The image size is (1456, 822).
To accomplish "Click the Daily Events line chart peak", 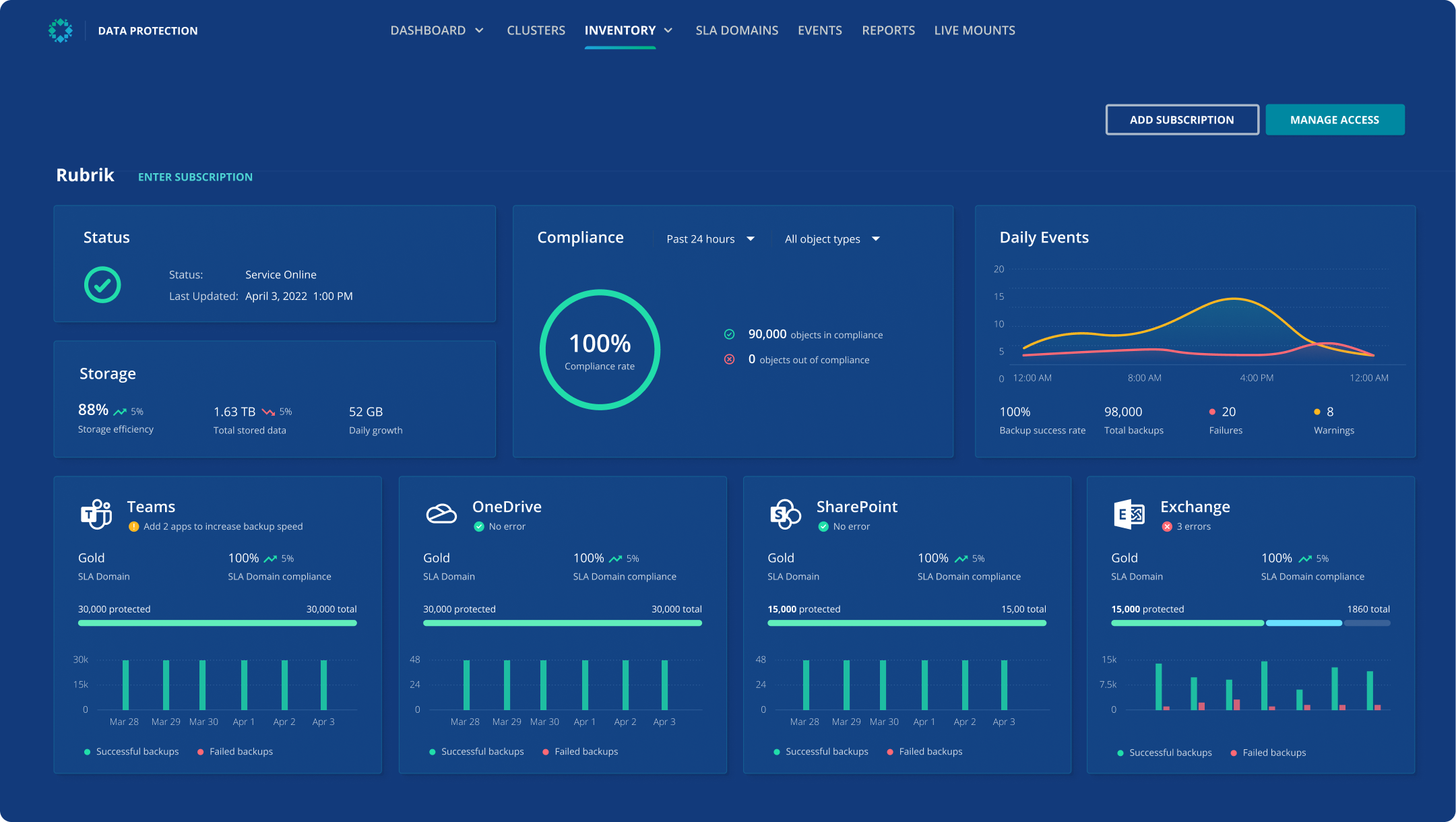I will click(x=1234, y=298).
